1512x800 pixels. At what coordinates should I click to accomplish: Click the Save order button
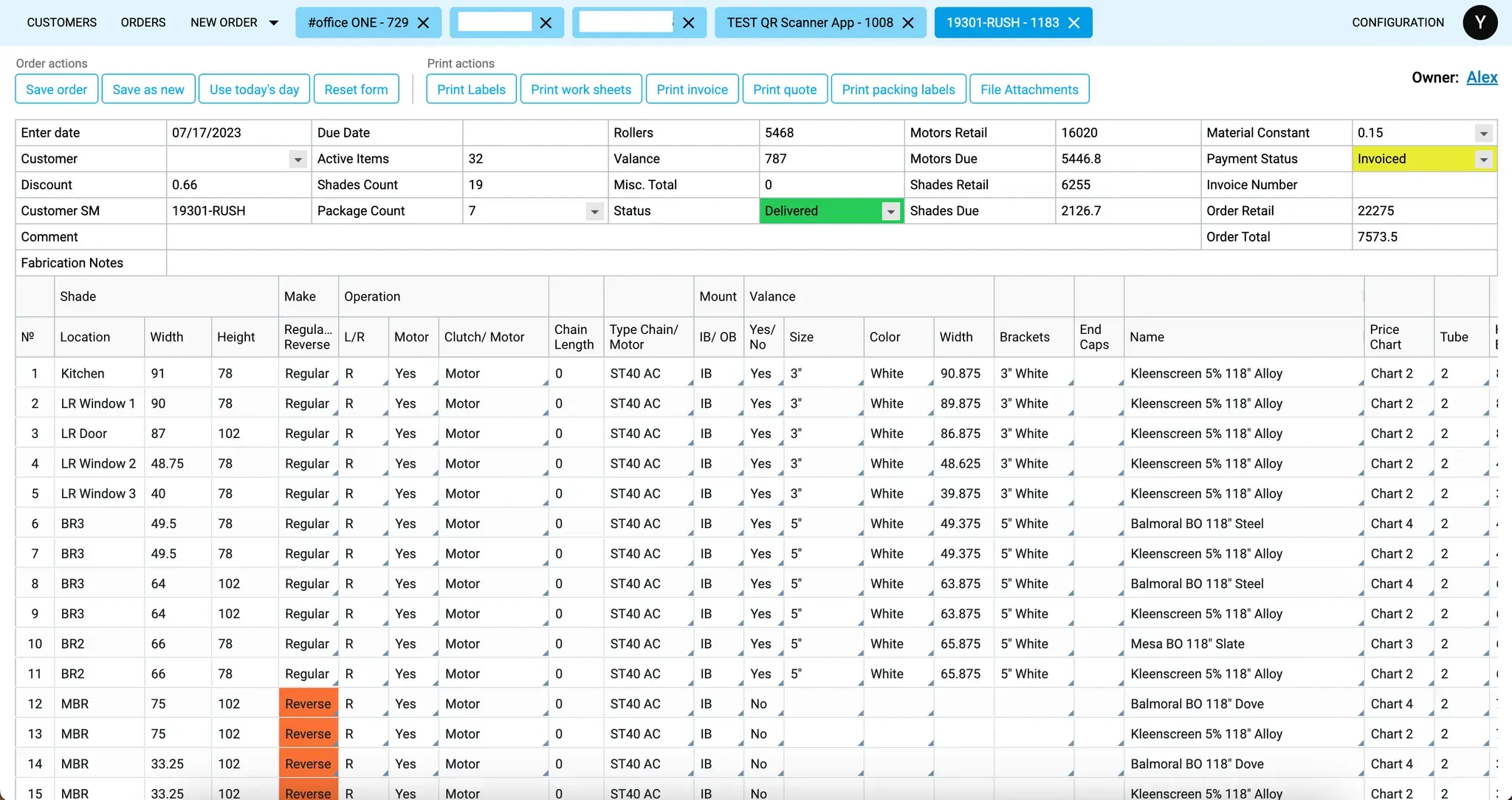[56, 89]
